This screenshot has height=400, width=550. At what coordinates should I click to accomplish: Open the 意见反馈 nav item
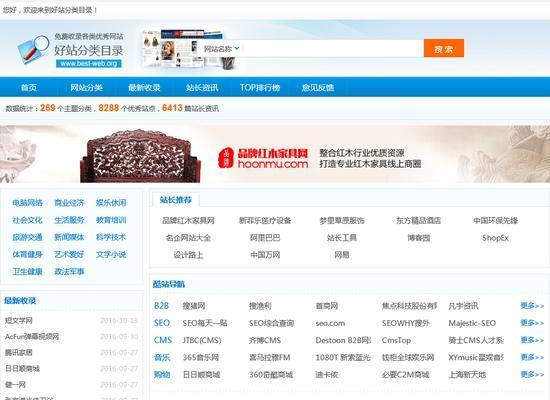pos(318,87)
